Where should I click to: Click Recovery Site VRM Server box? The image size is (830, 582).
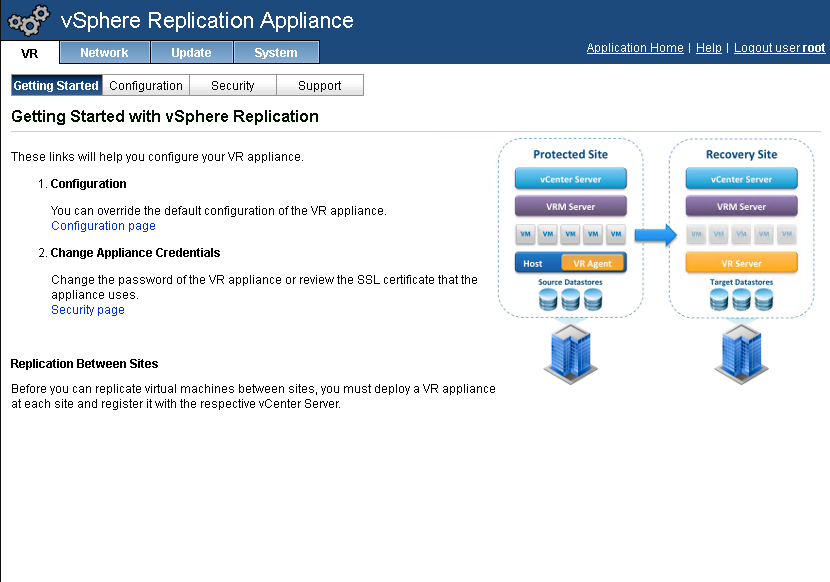coord(741,207)
